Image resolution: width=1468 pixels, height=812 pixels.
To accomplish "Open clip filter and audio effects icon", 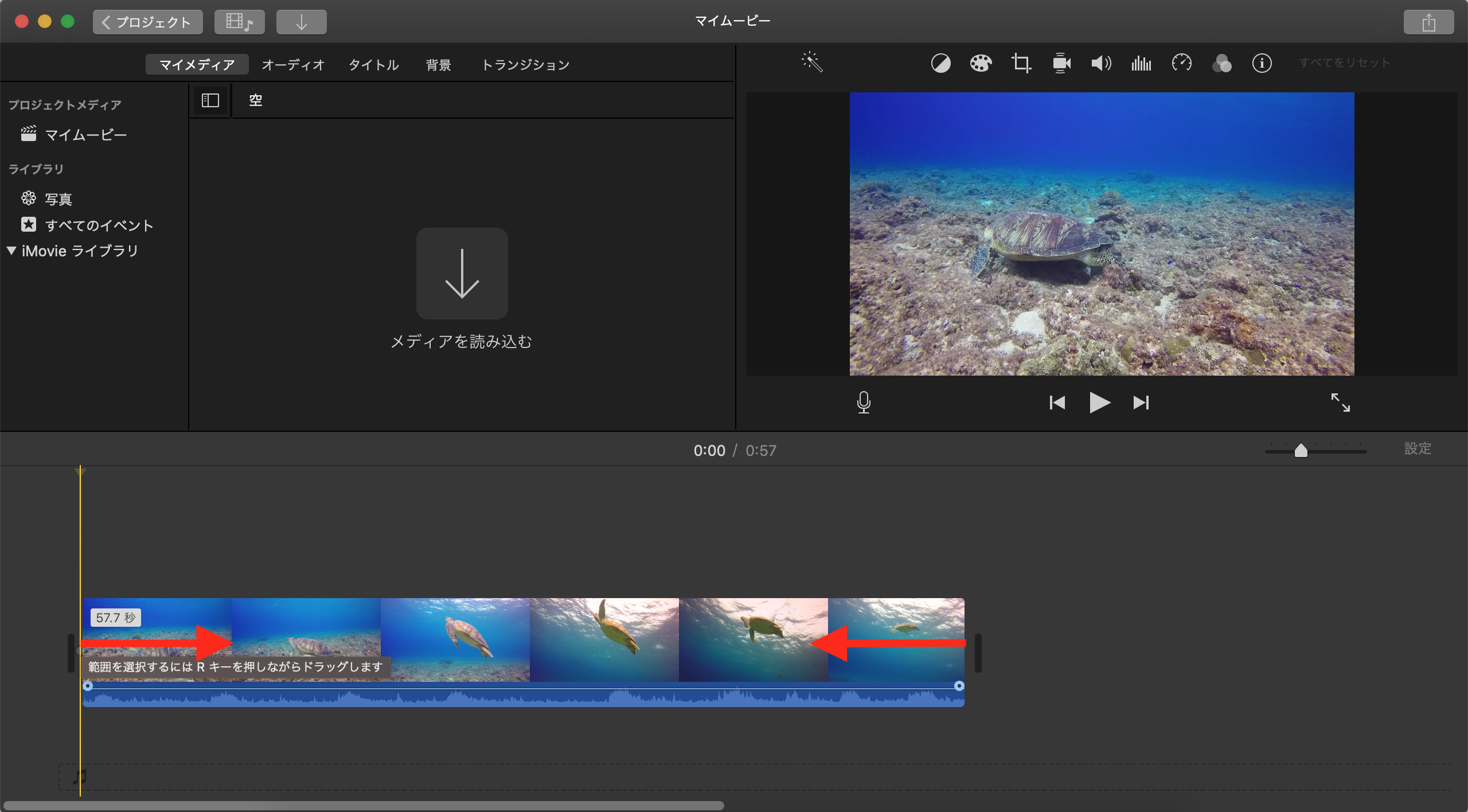I will pos(1222,63).
